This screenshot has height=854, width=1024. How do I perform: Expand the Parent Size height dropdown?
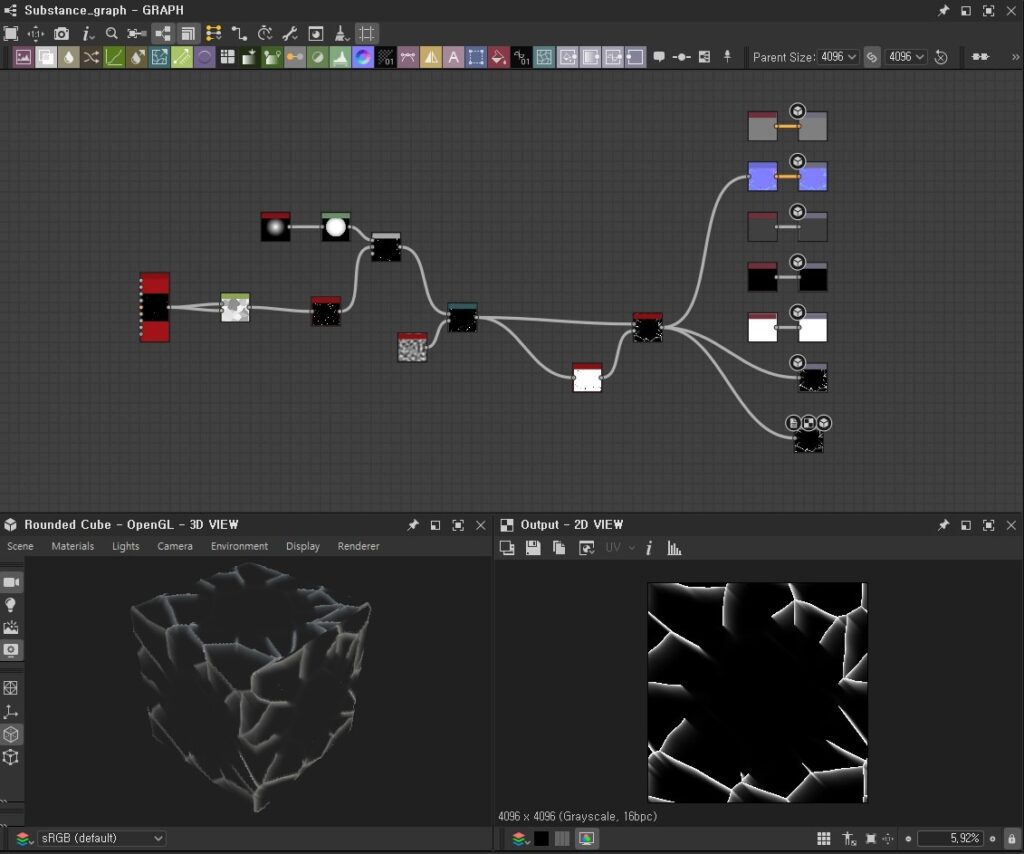pyautogui.click(x=906, y=57)
